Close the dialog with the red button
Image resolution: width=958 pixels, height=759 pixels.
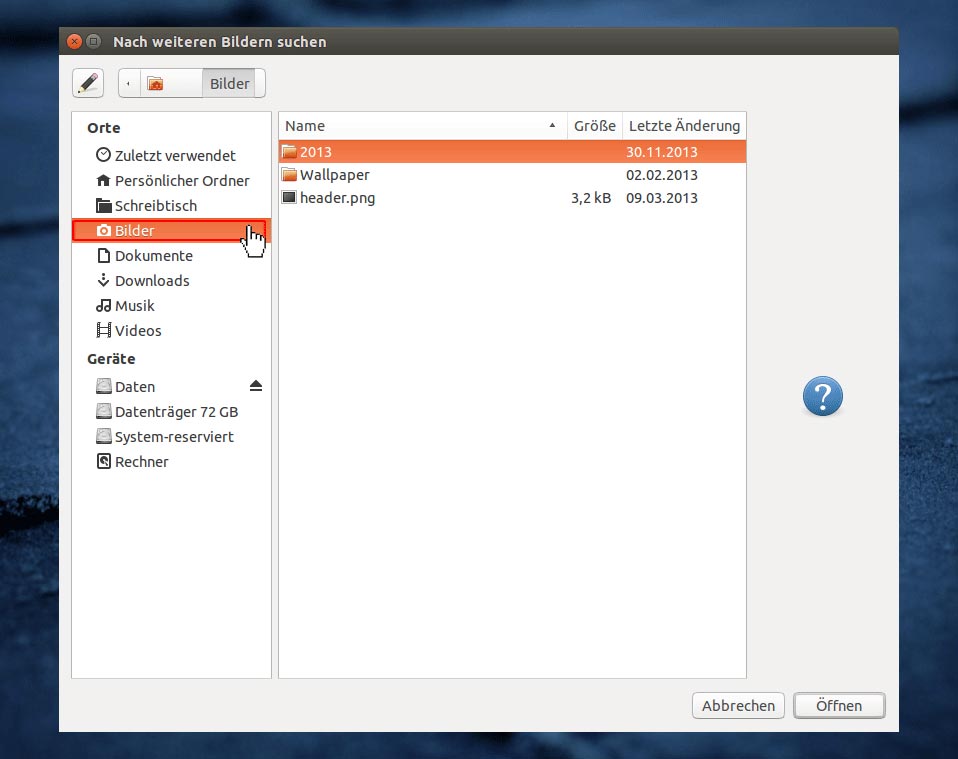click(75, 42)
